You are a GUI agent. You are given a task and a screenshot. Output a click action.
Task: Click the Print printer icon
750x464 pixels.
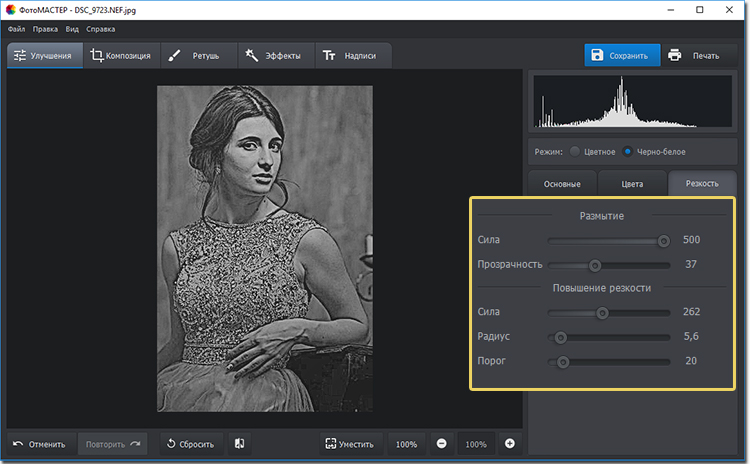pyautogui.click(x=676, y=56)
